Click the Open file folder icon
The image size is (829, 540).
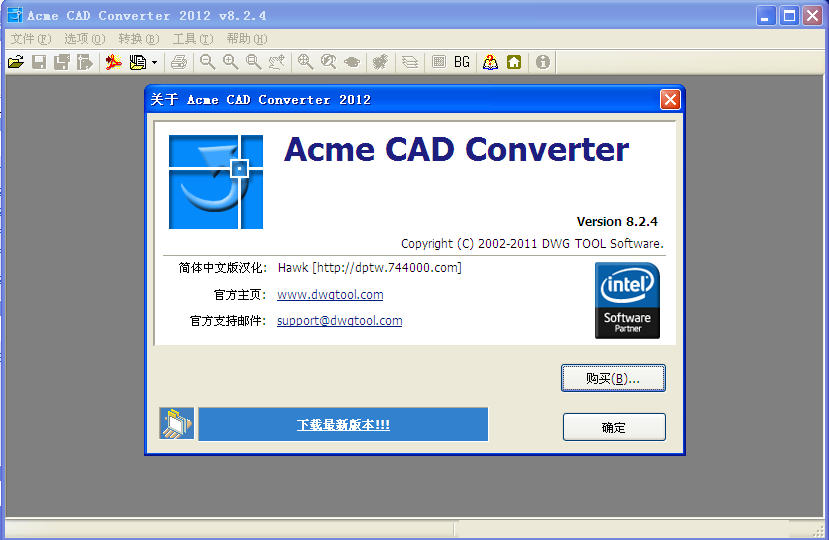(x=16, y=62)
